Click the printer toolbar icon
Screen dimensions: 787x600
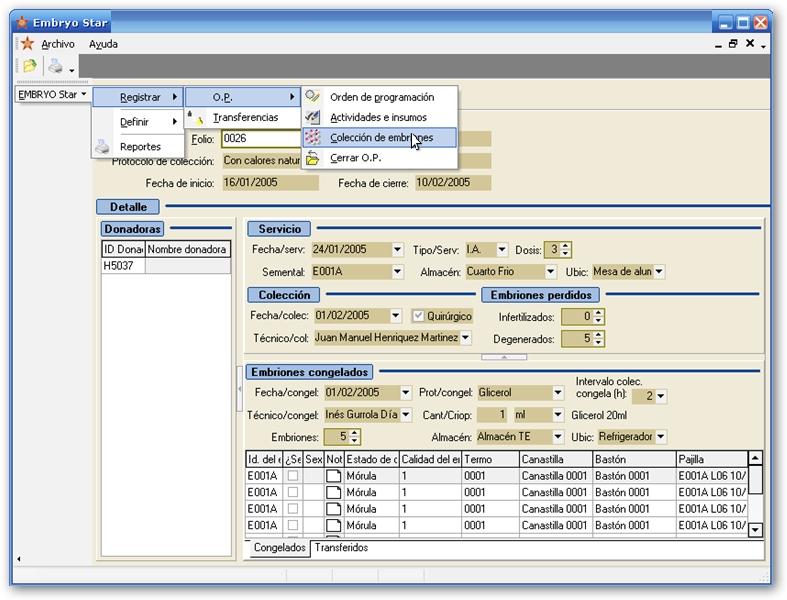pyautogui.click(x=56, y=66)
